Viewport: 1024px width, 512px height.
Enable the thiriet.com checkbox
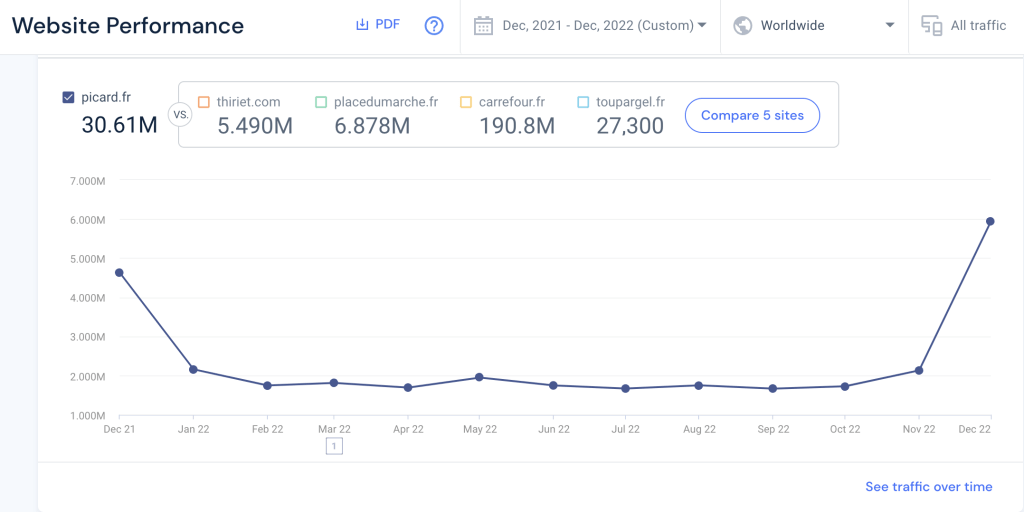click(203, 102)
